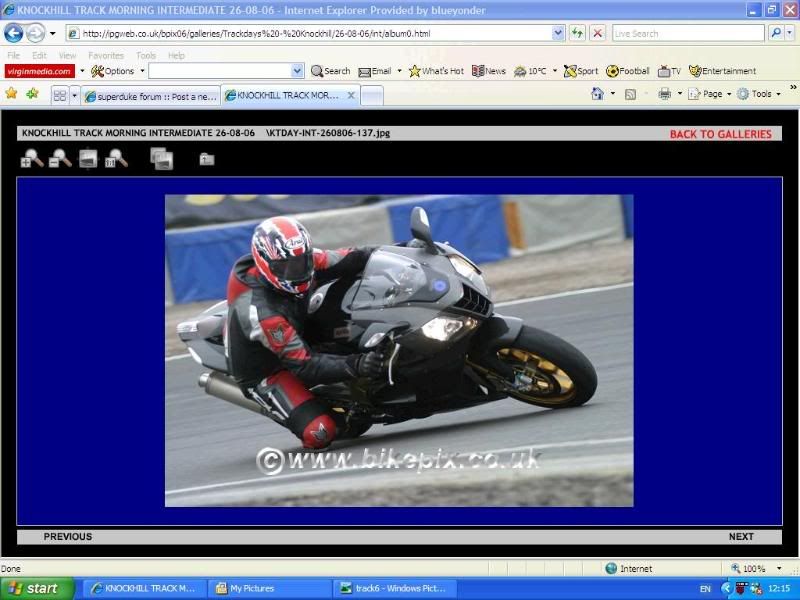Refresh the page with the green arrows button
The height and width of the screenshot is (600, 800).
(x=578, y=33)
